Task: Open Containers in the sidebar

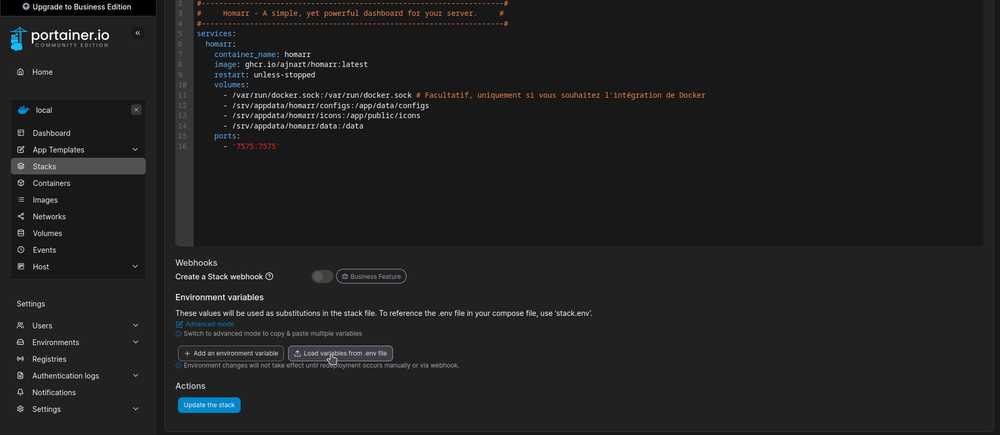Action: 78,183
